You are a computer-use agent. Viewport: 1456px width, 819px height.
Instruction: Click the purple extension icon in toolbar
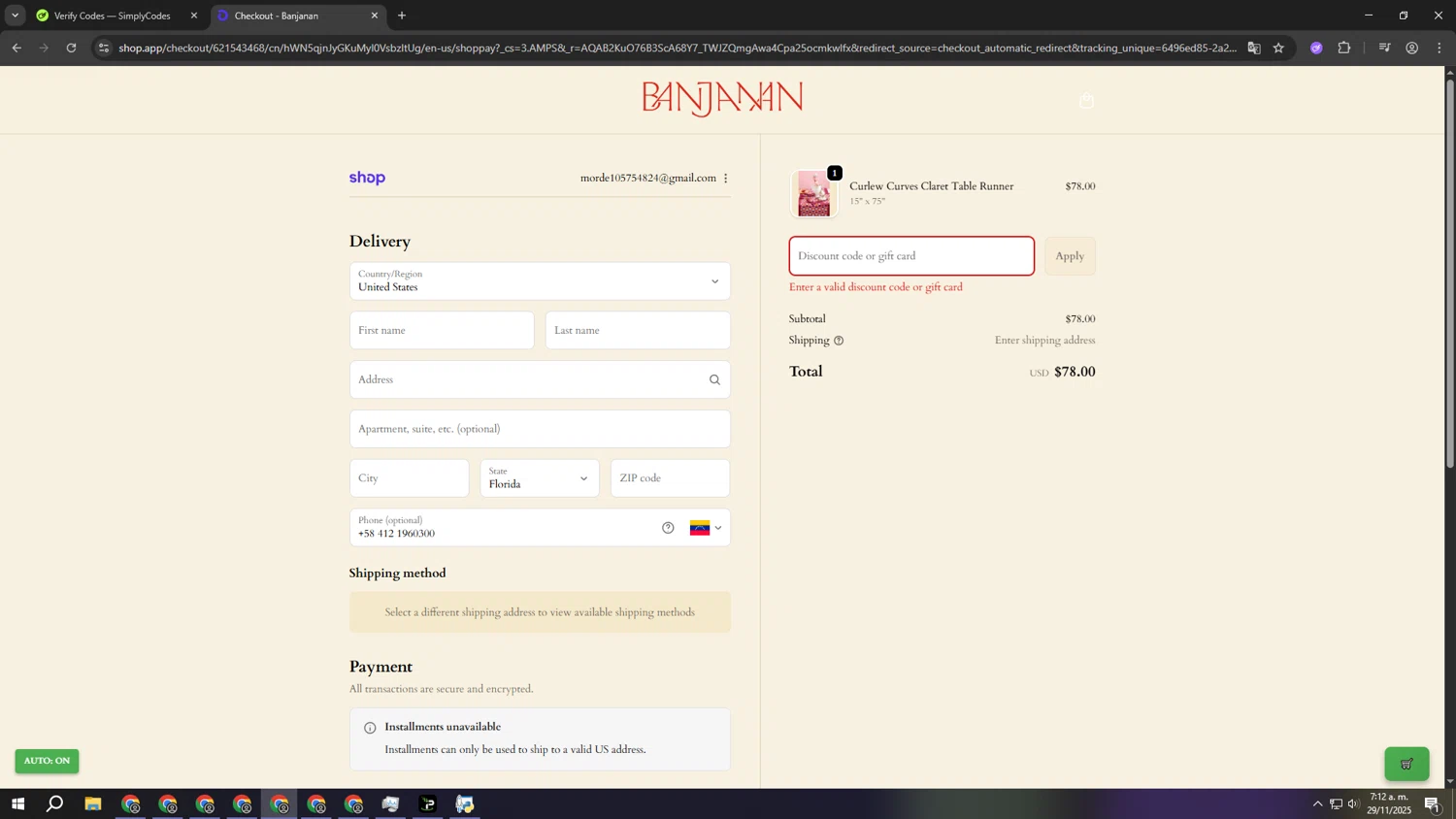[x=1316, y=48]
